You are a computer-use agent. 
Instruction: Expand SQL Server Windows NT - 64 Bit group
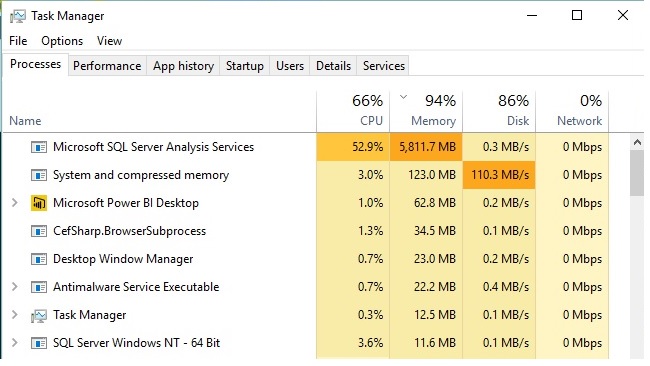[15, 343]
